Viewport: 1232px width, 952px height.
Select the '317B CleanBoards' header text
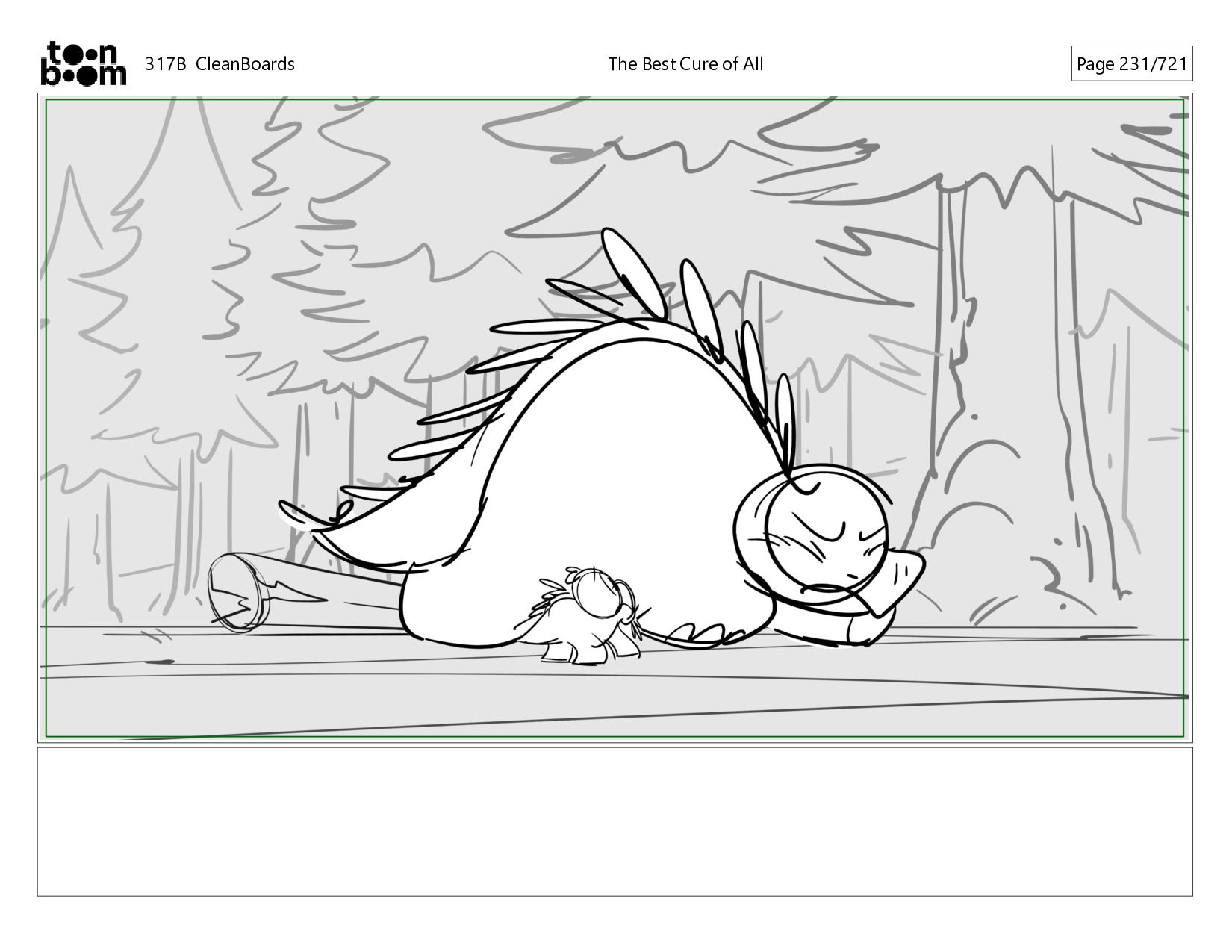[x=220, y=64]
